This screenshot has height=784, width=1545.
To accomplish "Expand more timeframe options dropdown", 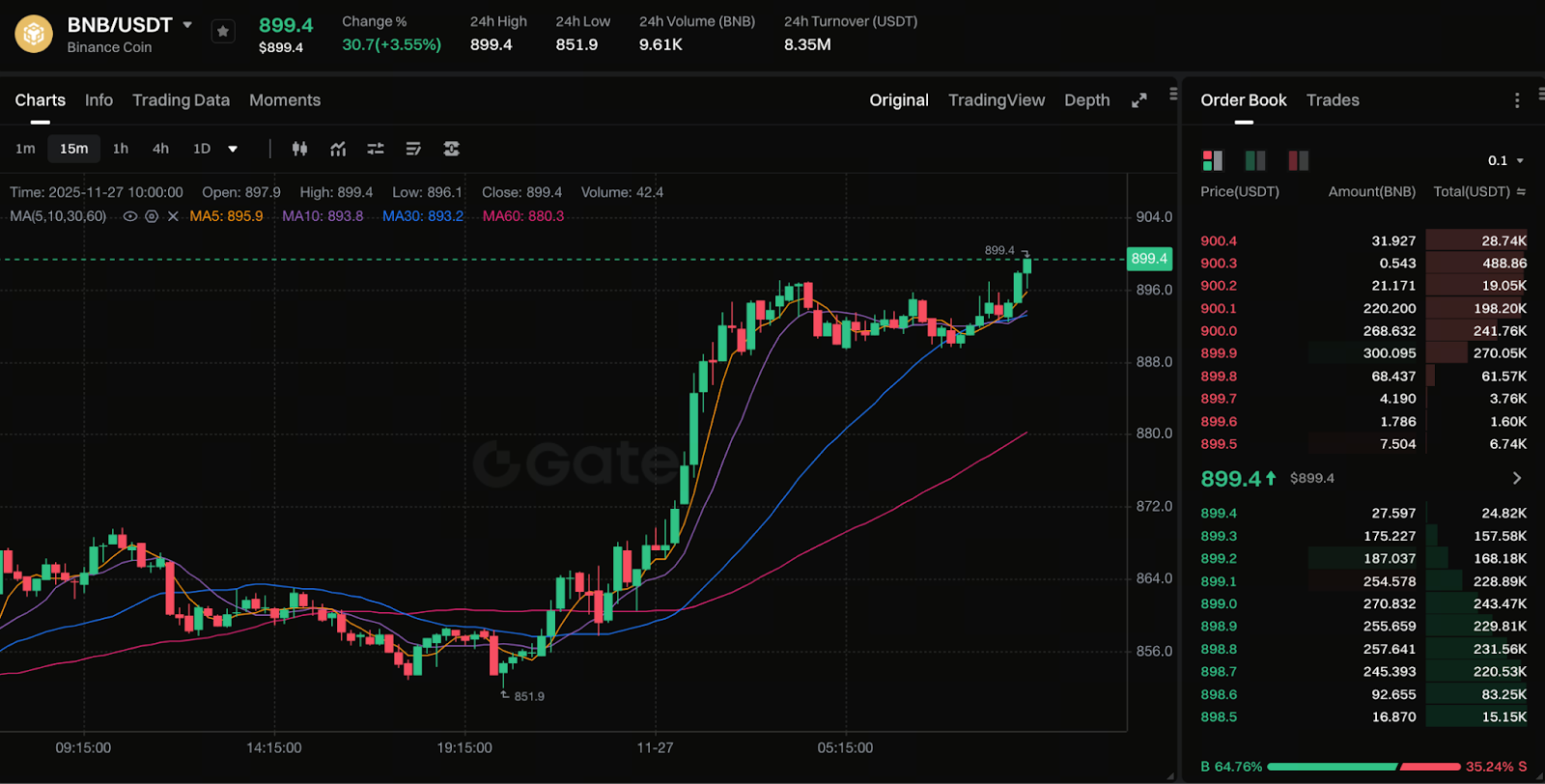I will 233,149.
